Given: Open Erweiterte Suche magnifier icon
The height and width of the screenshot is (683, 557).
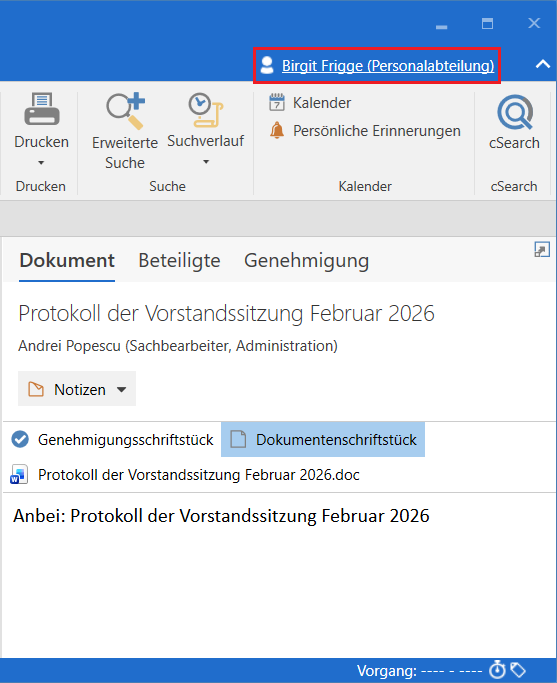Looking at the screenshot, I should [125, 111].
